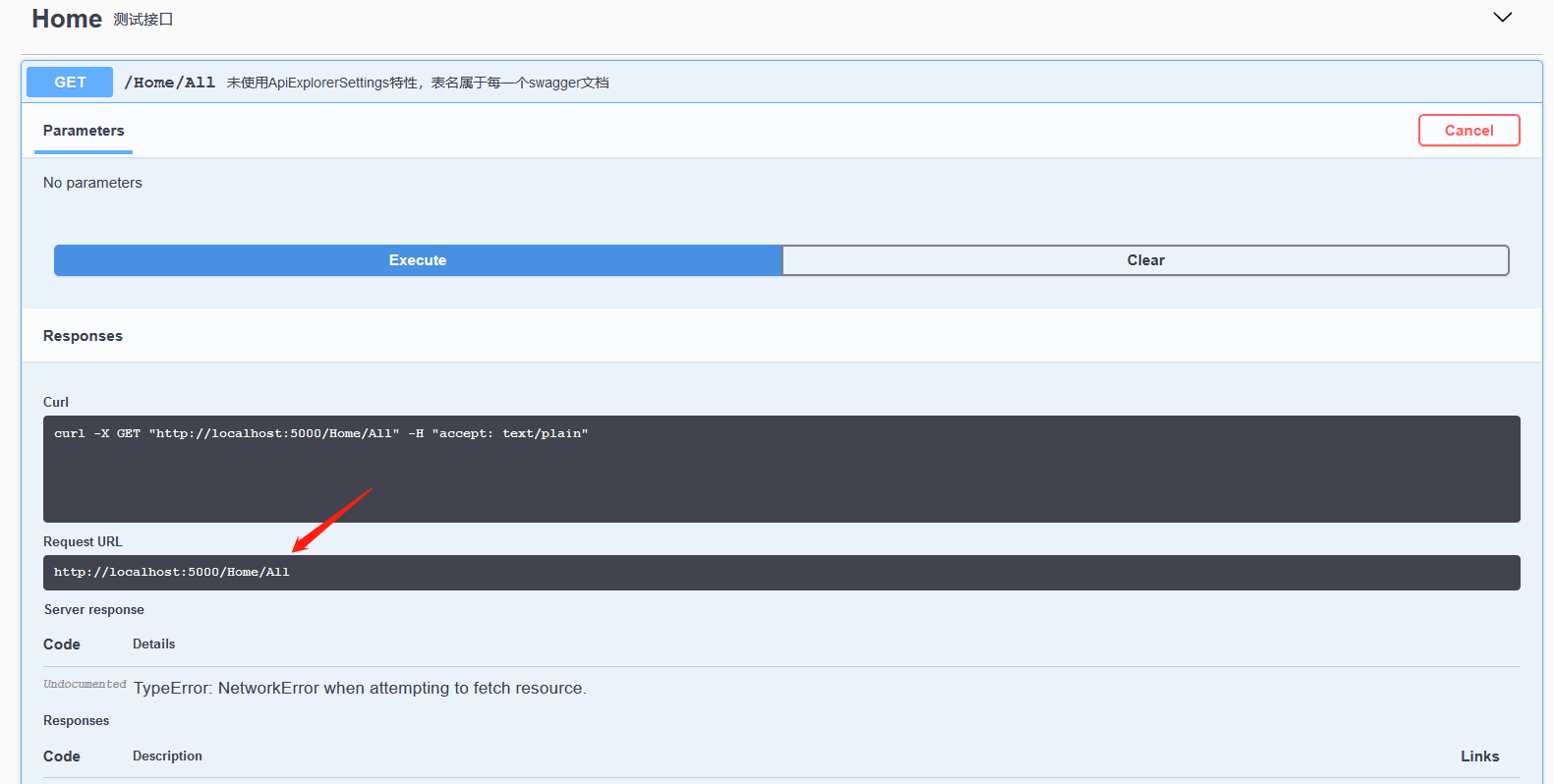This screenshot has width=1554, height=784.
Task: Select the Parameters tab
Action: pyautogui.click(x=84, y=131)
